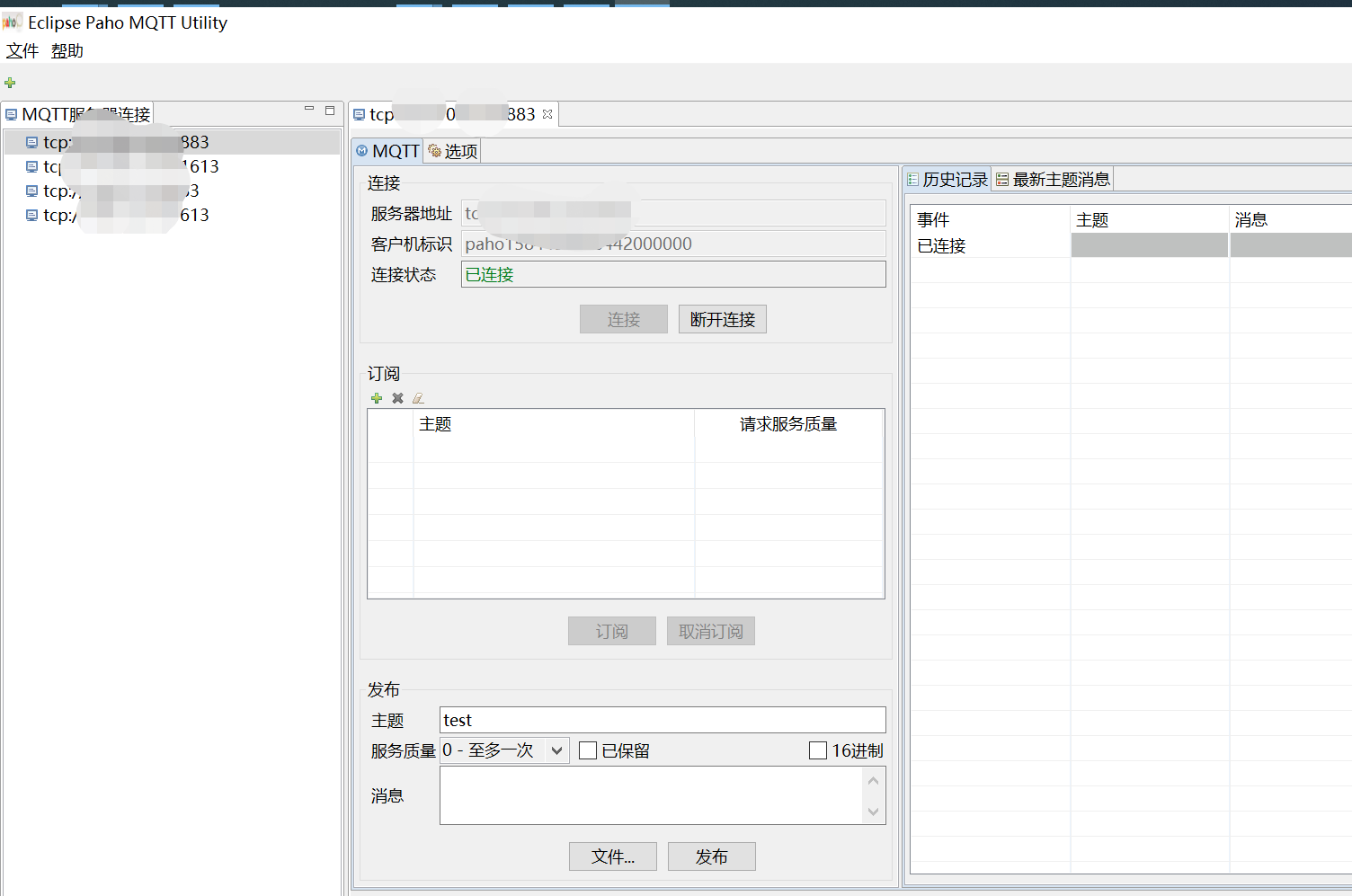Switch to the 选项 tab

click(x=453, y=151)
